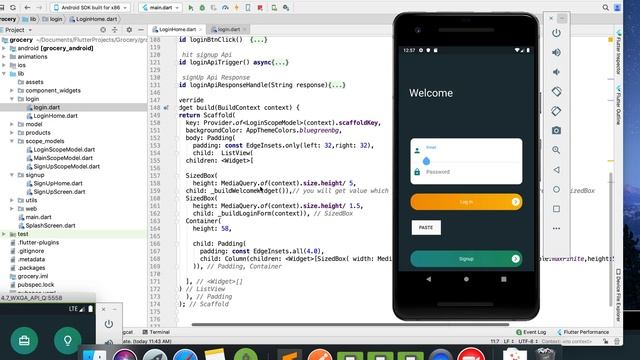Click the sync/refresh toolbar icon
Image resolution: width=640 pixels, height=360 pixels.
(13, 8)
